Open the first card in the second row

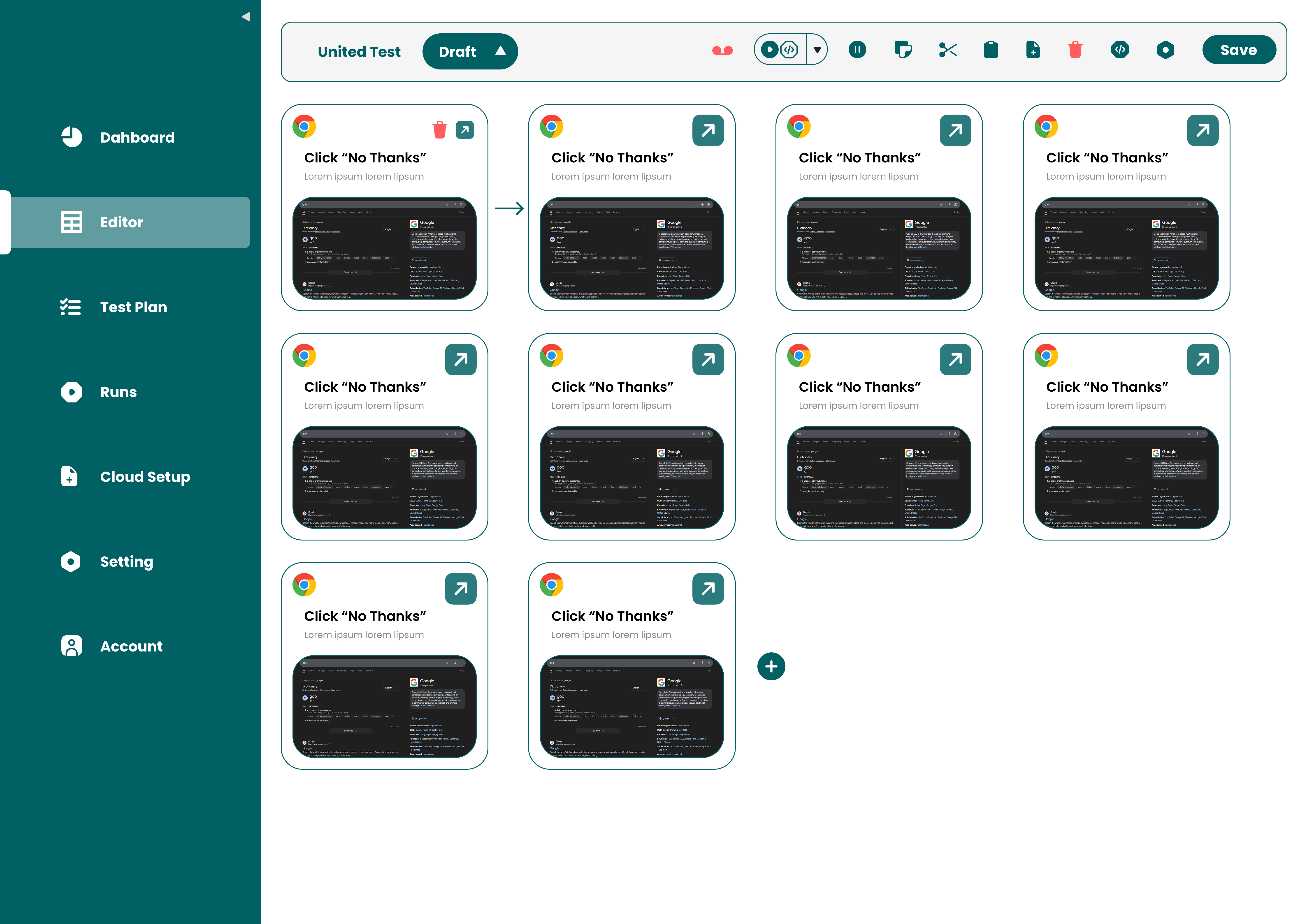click(460, 360)
